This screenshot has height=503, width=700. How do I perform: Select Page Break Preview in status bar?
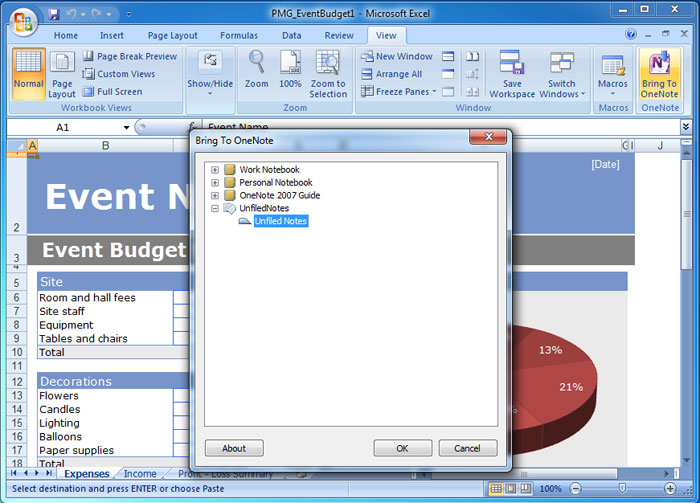coord(526,489)
